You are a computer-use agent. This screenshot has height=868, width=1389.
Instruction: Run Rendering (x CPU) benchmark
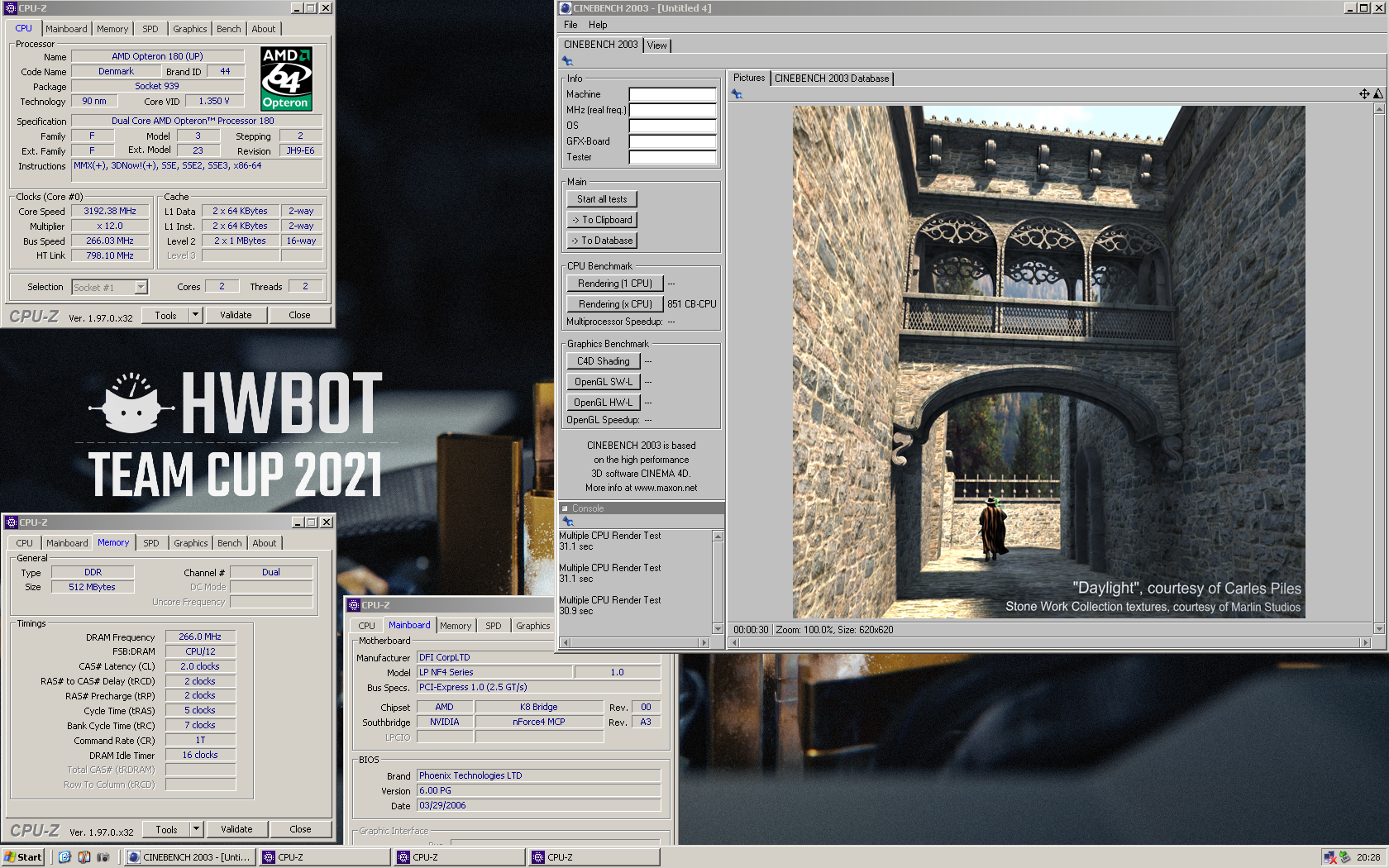tap(615, 304)
